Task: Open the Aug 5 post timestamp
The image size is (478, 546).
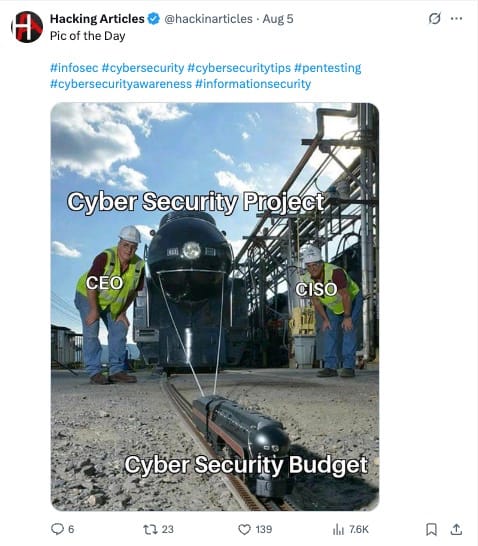Action: 278,18
